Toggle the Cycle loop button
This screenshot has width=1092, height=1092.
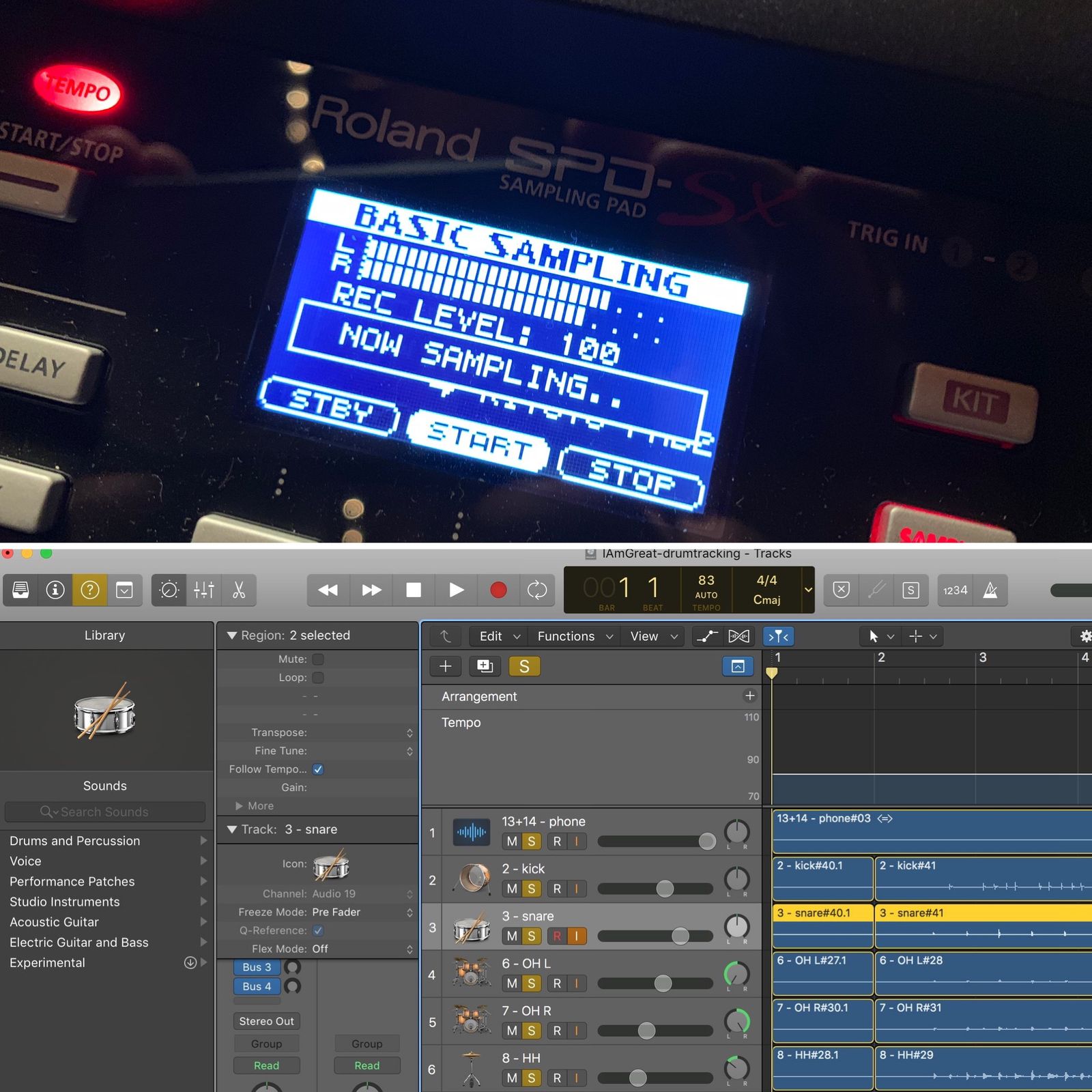pos(537,590)
